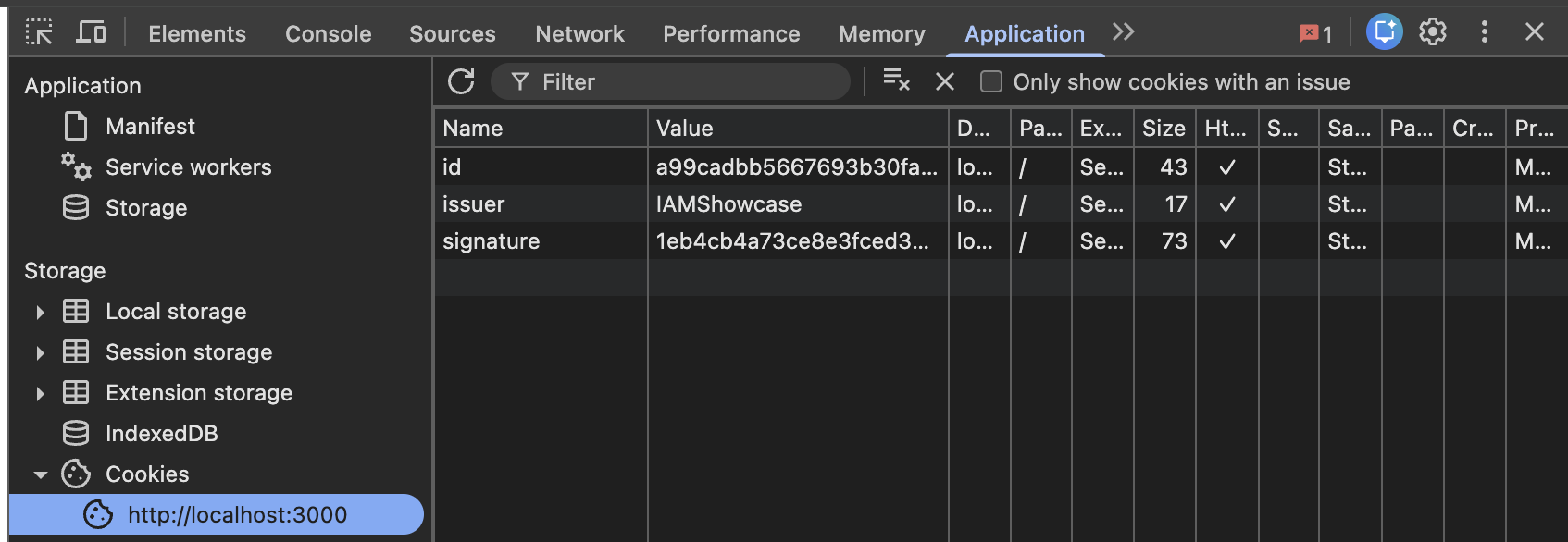The width and height of the screenshot is (1568, 542).
Task: Expand the Local storage tree node
Action: pos(40,313)
